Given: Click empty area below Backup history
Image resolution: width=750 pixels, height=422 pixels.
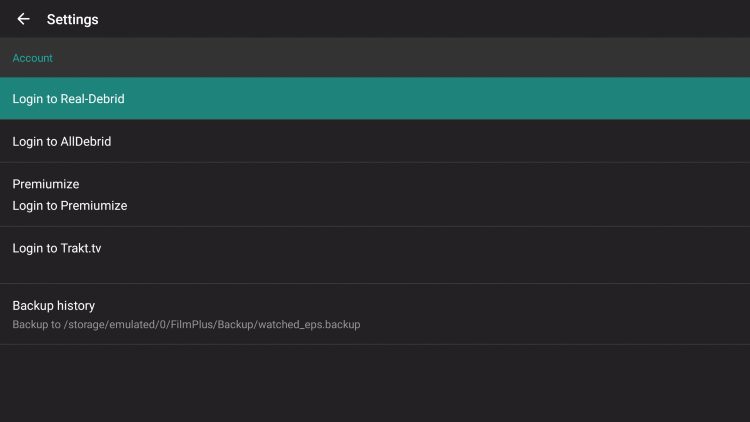Looking at the screenshot, I should tap(375, 383).
